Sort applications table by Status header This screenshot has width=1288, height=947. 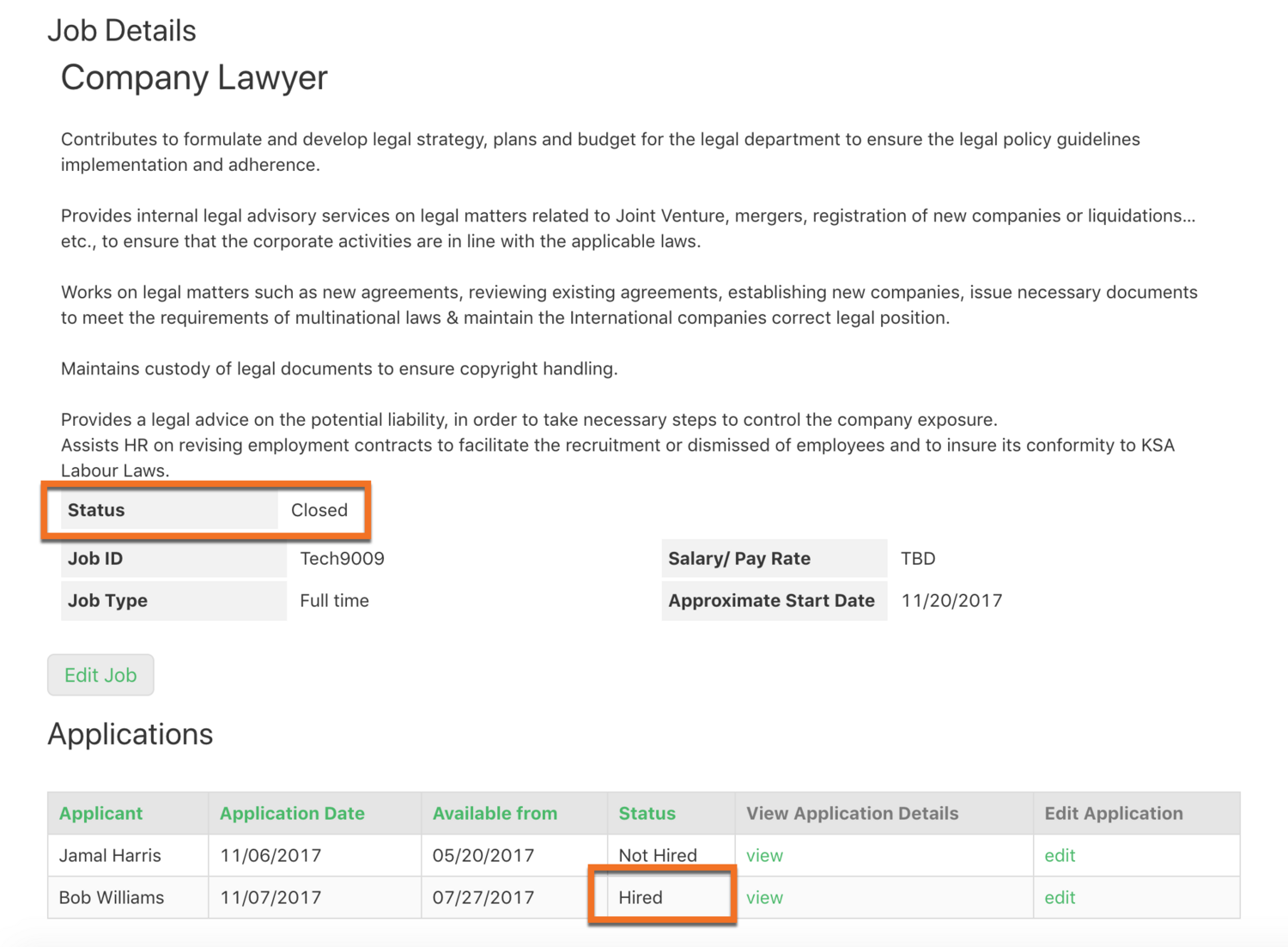(x=647, y=813)
